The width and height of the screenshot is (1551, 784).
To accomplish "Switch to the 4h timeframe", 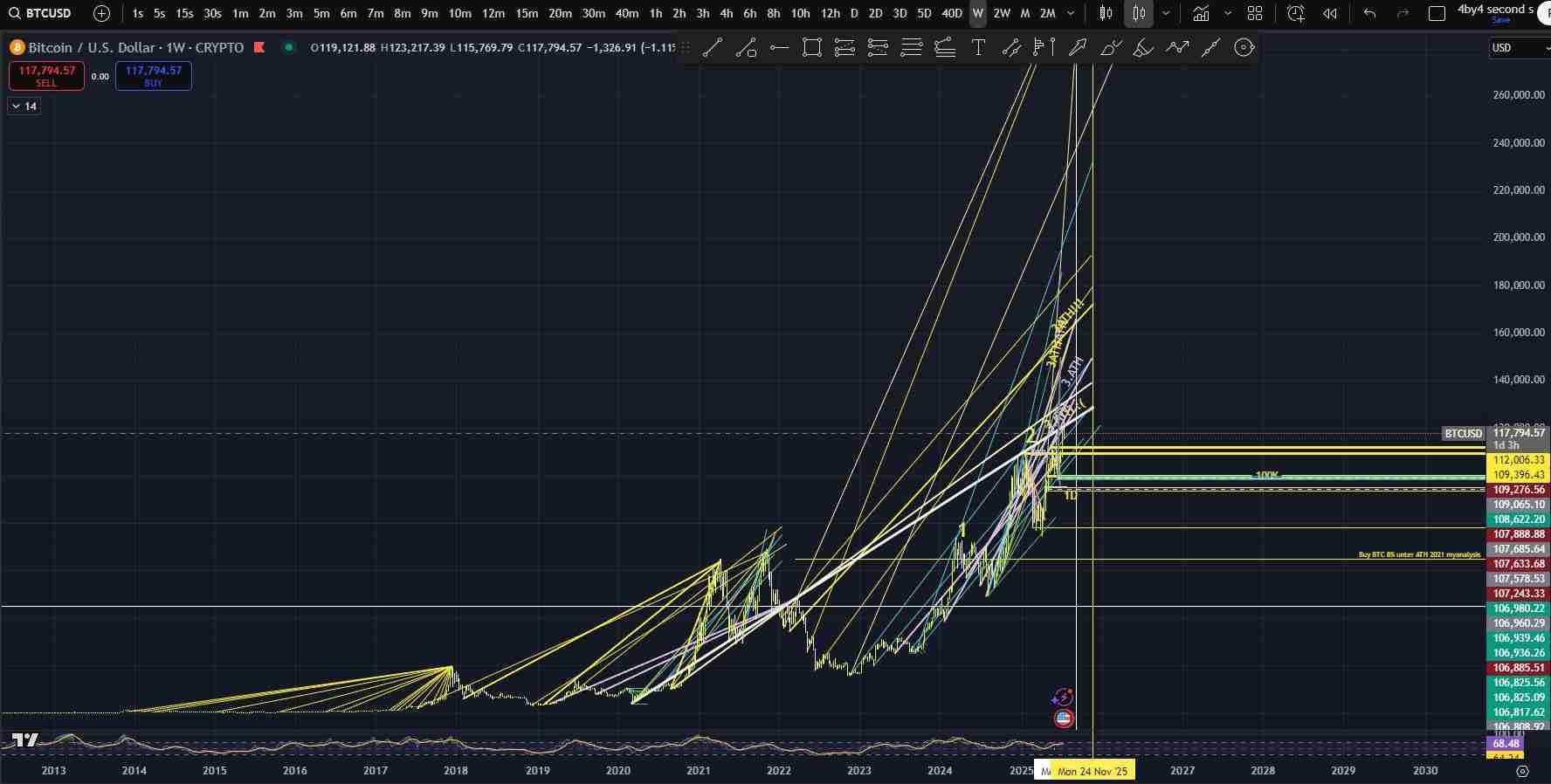I will [x=726, y=13].
